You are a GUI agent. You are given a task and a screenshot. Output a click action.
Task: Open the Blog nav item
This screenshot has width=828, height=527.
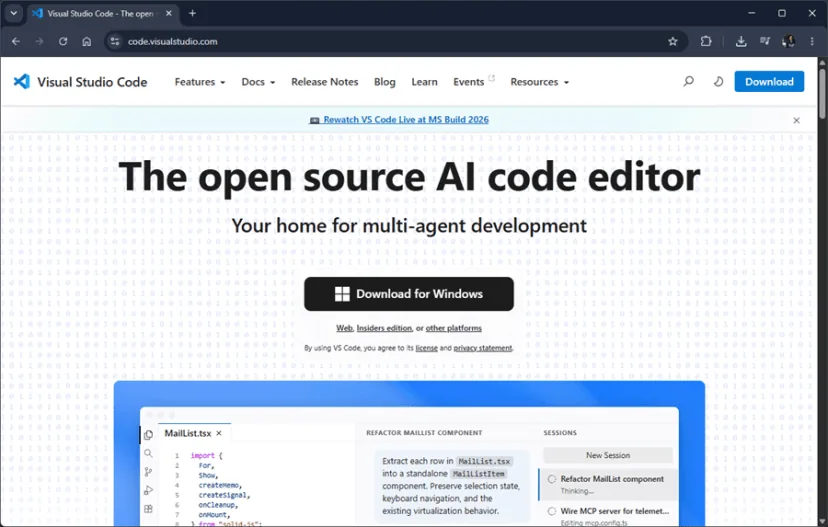pyautogui.click(x=384, y=82)
